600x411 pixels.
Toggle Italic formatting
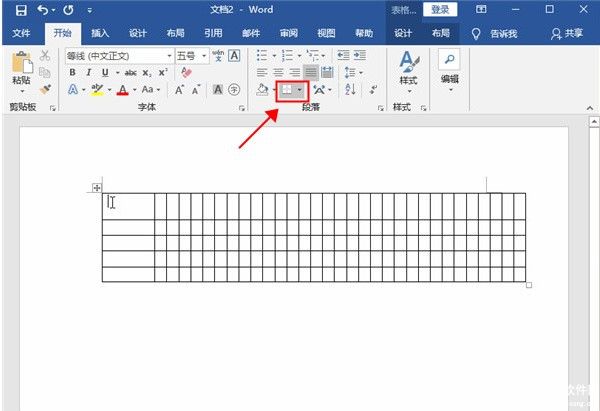tap(88, 73)
